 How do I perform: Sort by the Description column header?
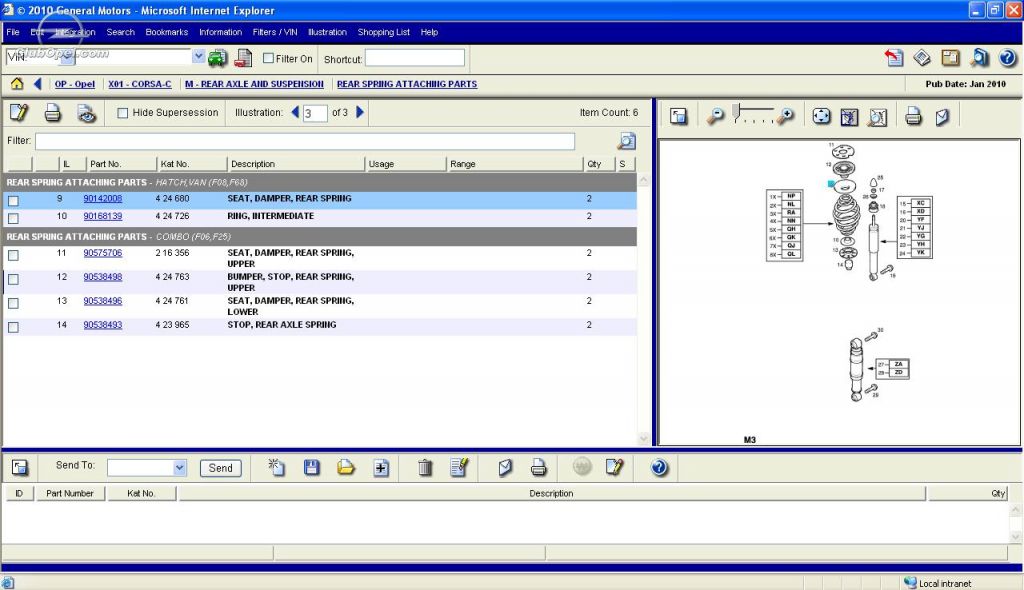click(295, 164)
